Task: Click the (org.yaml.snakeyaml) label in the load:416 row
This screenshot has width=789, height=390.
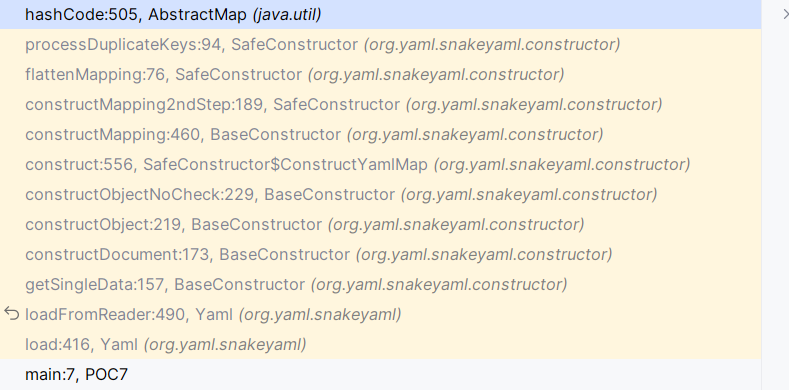Action: point(225,345)
